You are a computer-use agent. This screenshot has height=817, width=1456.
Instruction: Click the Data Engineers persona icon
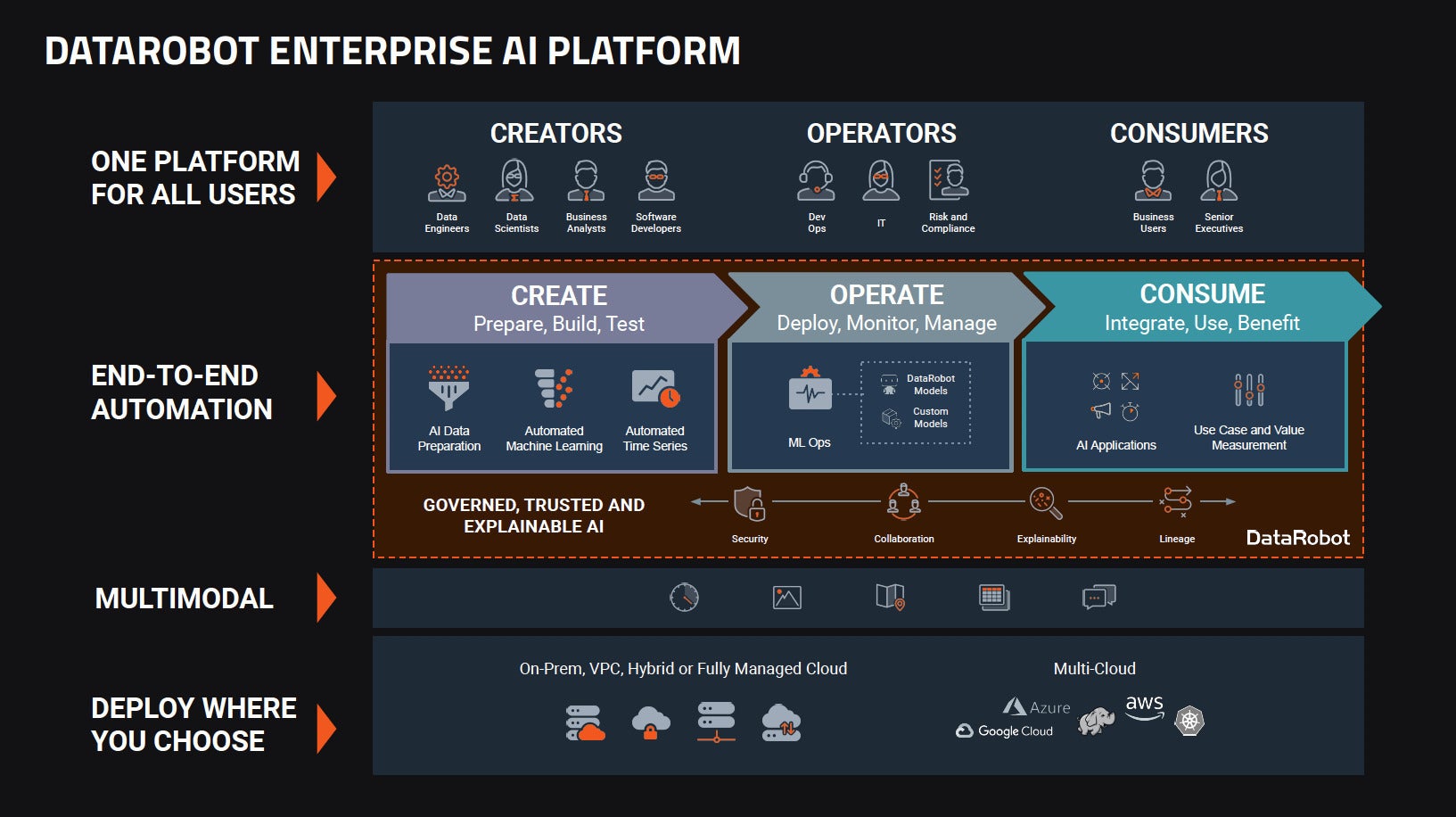click(x=447, y=182)
